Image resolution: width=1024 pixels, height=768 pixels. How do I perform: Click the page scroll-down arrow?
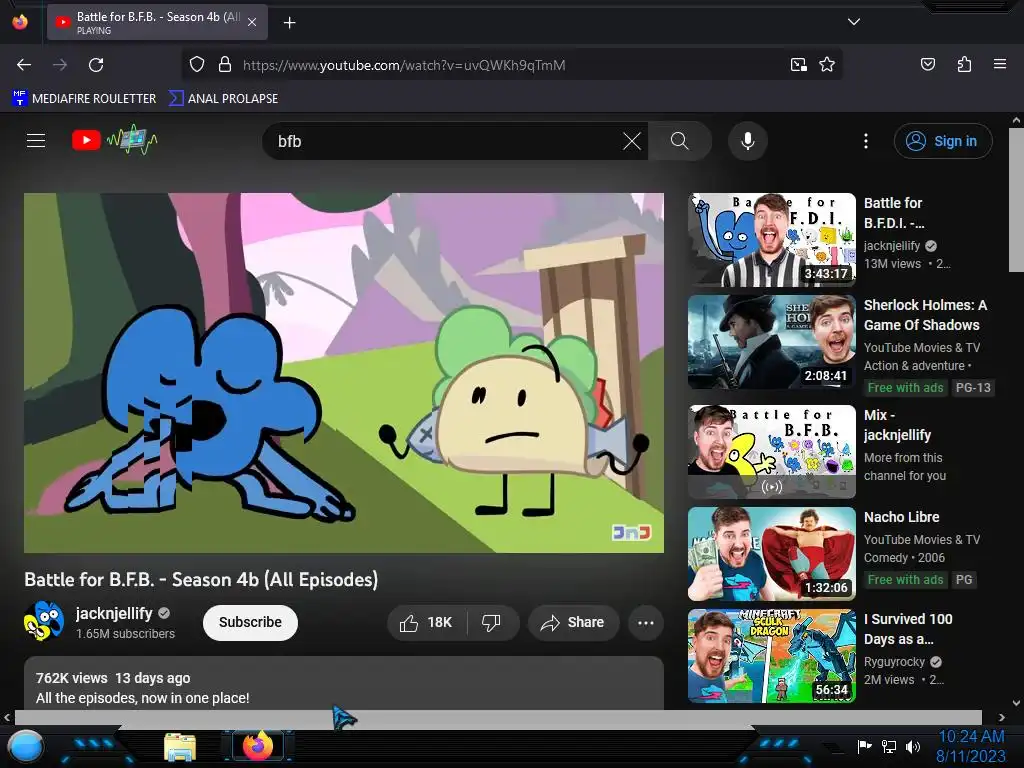point(1016,703)
